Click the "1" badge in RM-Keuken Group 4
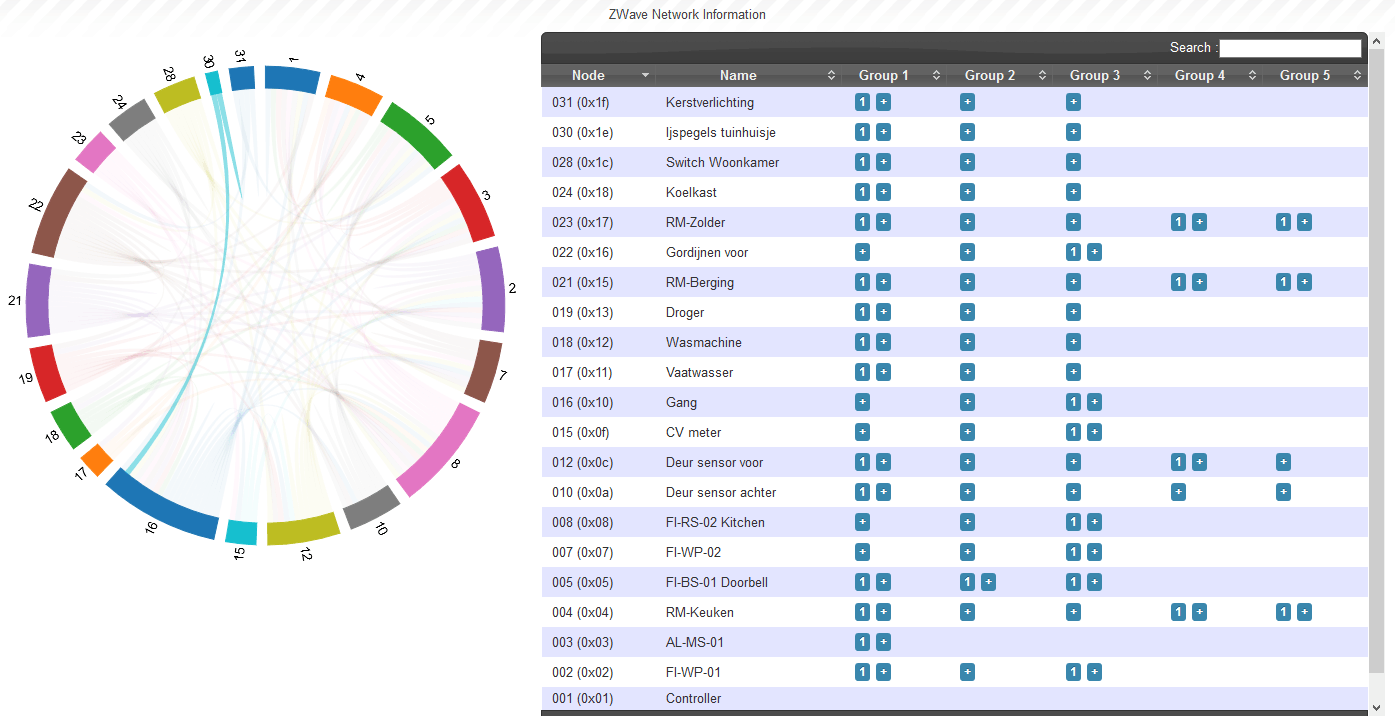 pyautogui.click(x=1178, y=612)
